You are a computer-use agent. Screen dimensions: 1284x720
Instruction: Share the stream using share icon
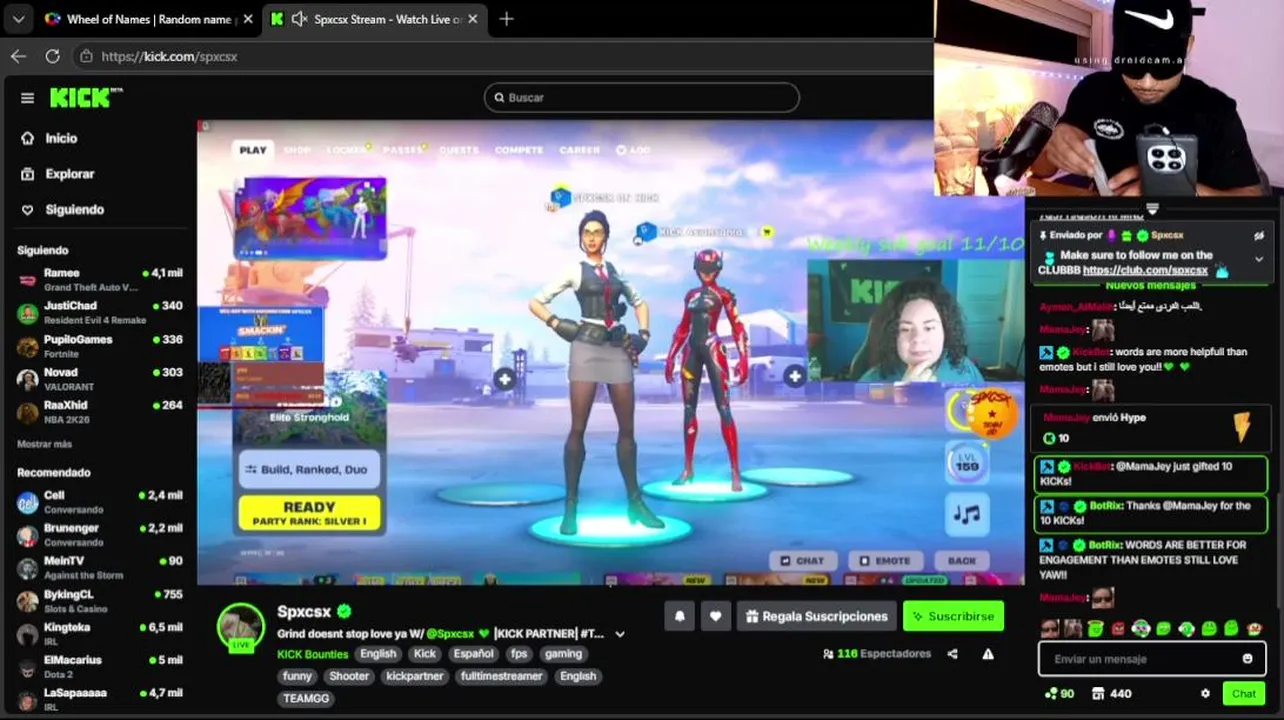(x=952, y=654)
